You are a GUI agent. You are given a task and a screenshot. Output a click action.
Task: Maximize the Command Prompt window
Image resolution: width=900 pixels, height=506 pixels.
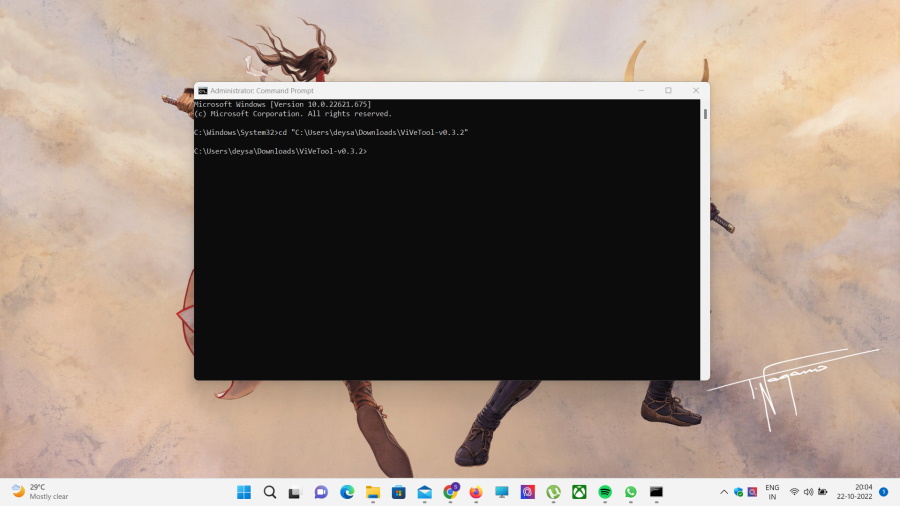click(x=668, y=91)
